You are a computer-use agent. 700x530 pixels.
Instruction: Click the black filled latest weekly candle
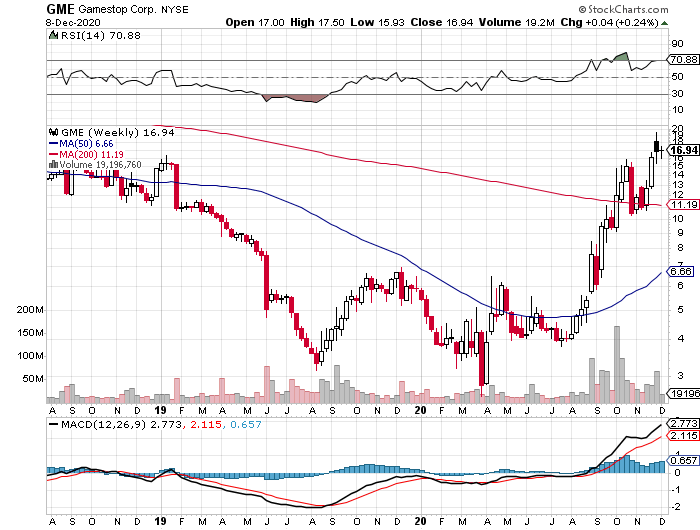tap(656, 146)
